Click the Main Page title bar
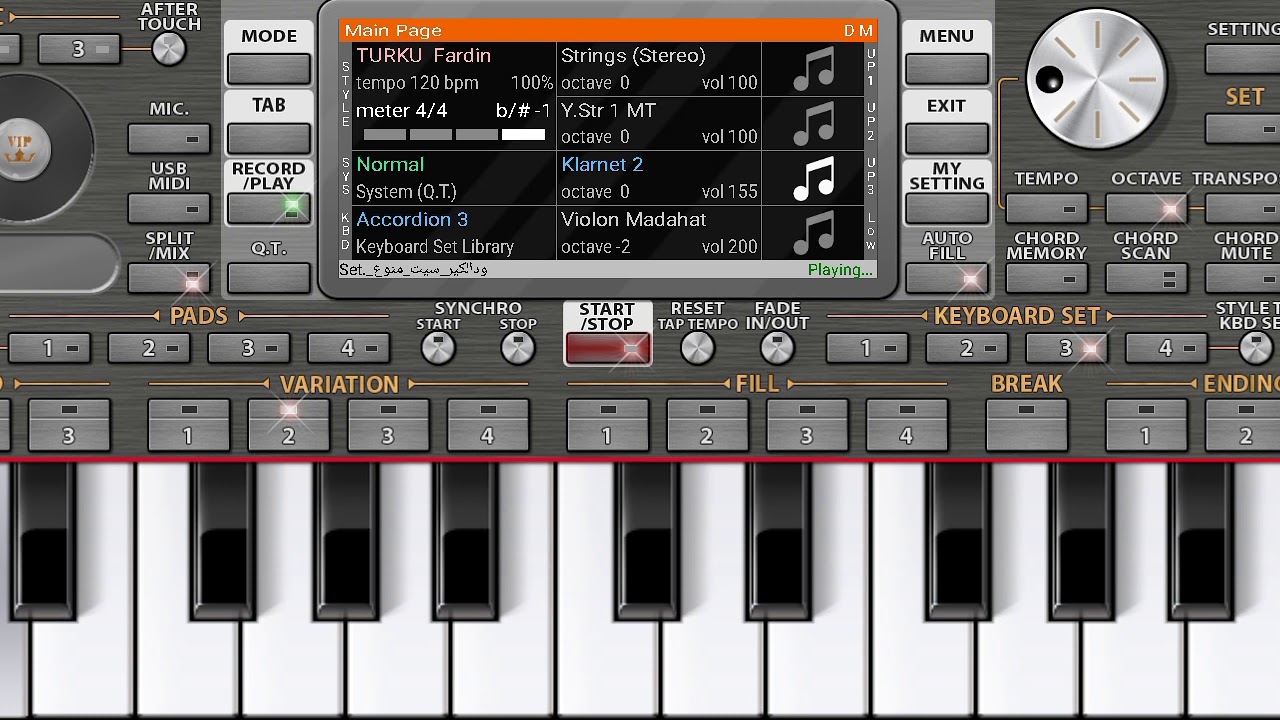This screenshot has width=1280, height=720. (608, 31)
